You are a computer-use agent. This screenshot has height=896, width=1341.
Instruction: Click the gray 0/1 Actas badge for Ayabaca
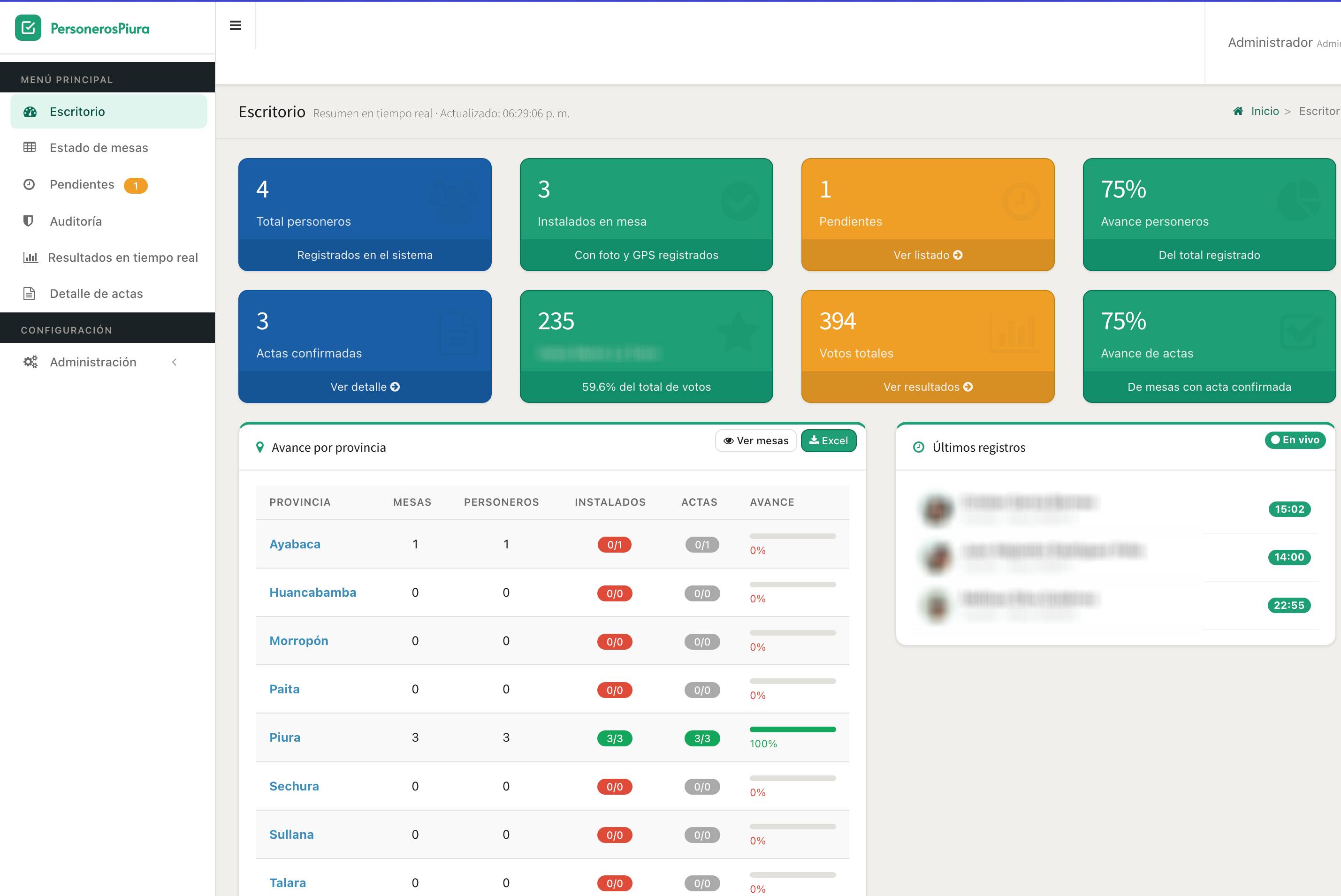click(702, 545)
